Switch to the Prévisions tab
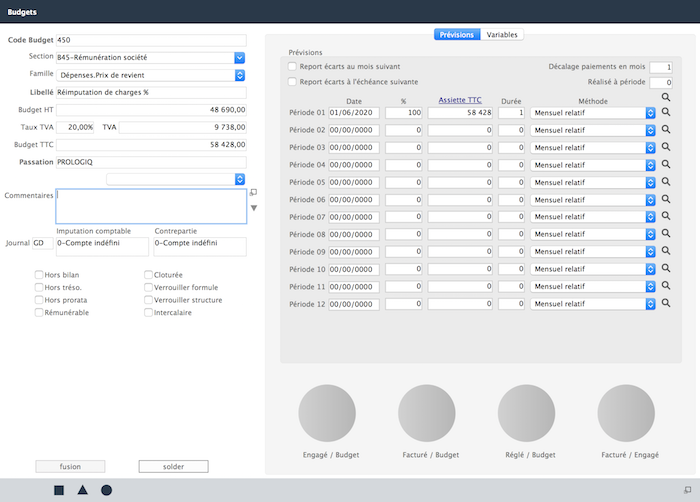700x502 pixels. click(x=457, y=35)
